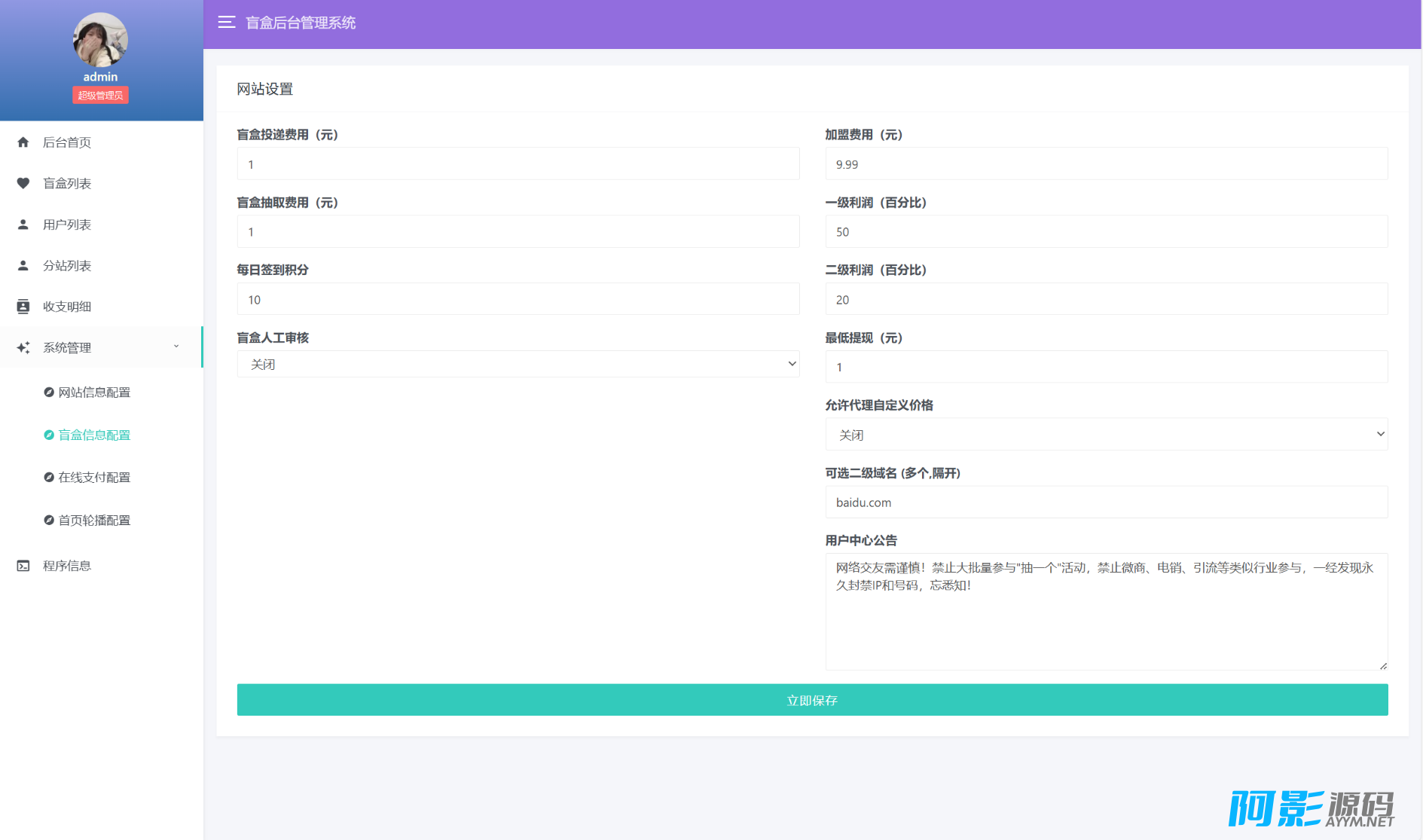Open 在线支付配置 submenu item
Image resolution: width=1423 pixels, height=840 pixels.
(94, 478)
